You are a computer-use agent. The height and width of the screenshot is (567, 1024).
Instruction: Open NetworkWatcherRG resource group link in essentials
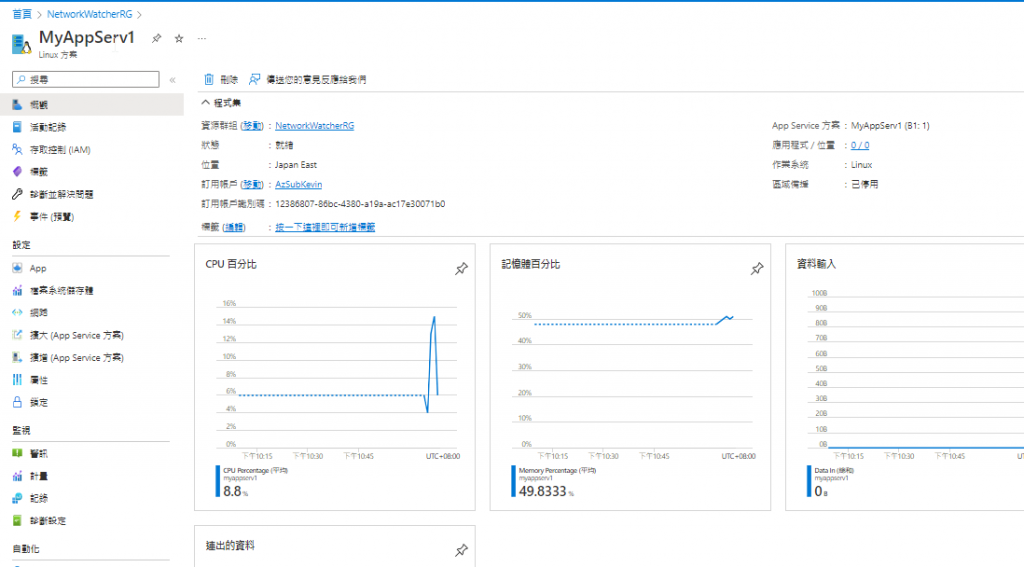click(314, 125)
